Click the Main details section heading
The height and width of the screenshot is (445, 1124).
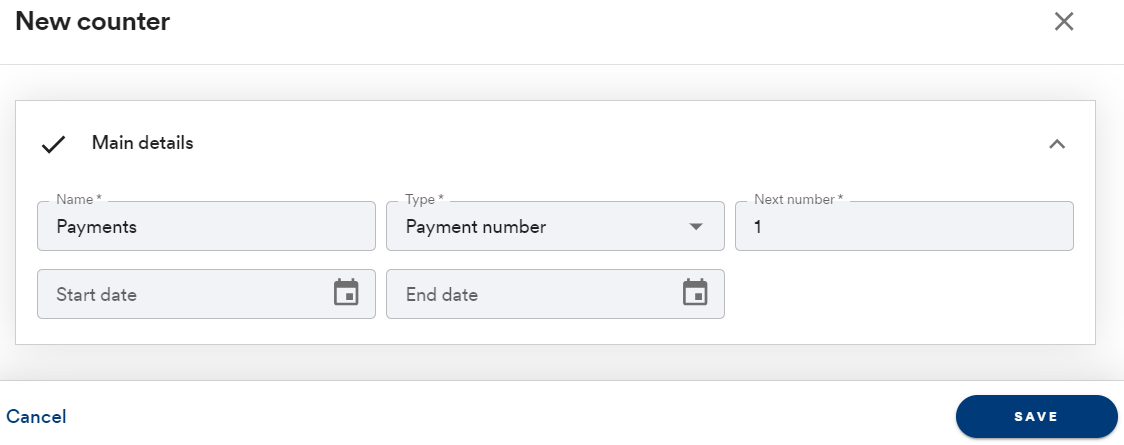[143, 143]
